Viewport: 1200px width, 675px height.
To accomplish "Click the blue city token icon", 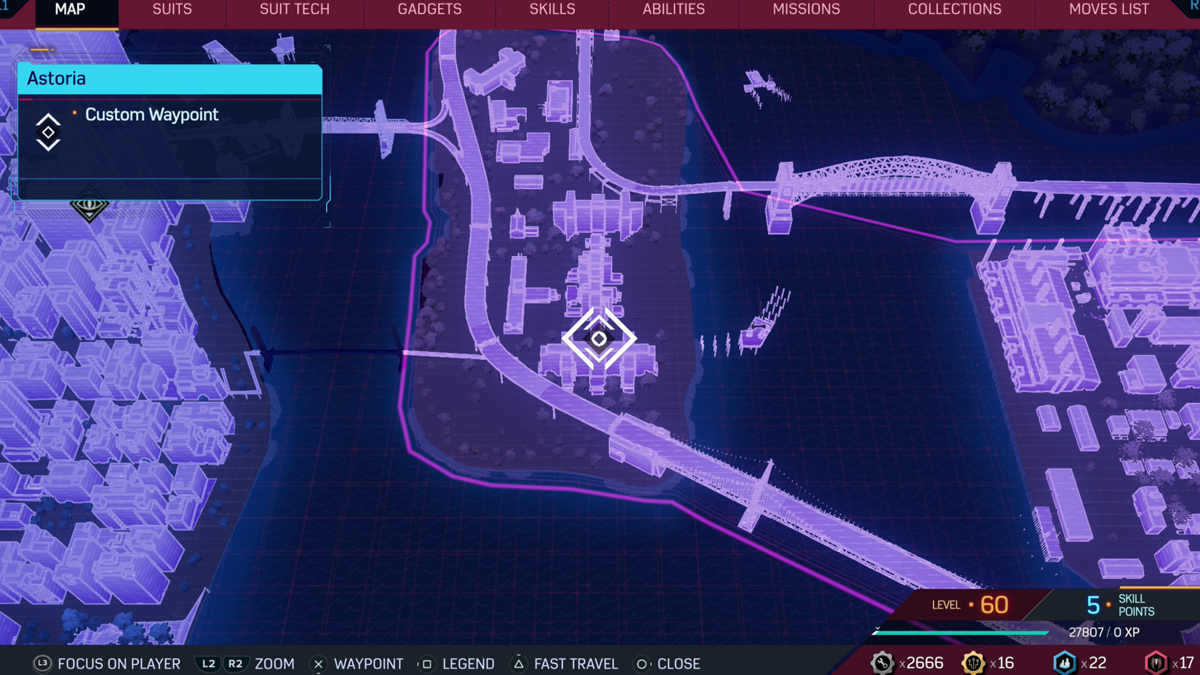I will tap(1064, 662).
